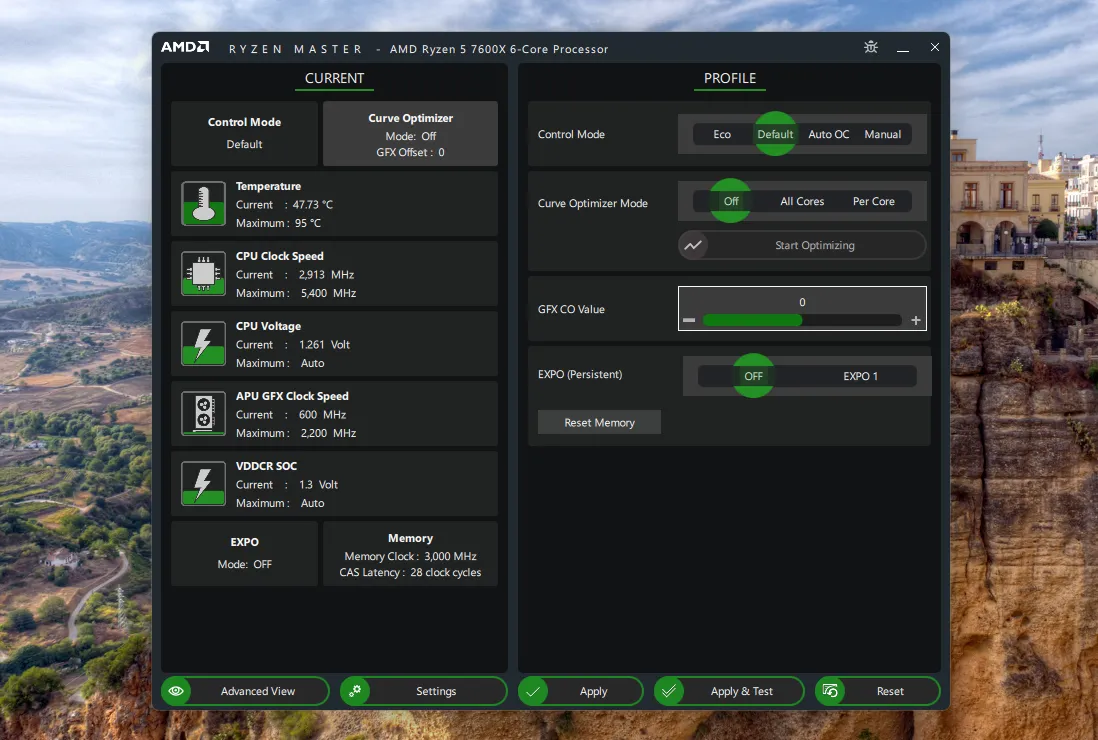The image size is (1098, 740).
Task: Click the Curve Optimizer status tile
Action: pyautogui.click(x=410, y=133)
